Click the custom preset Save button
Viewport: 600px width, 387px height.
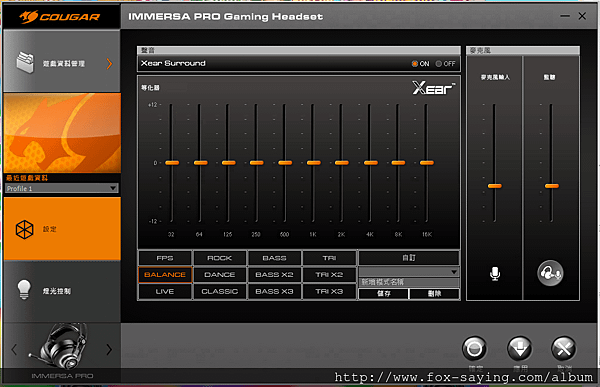pos(383,294)
